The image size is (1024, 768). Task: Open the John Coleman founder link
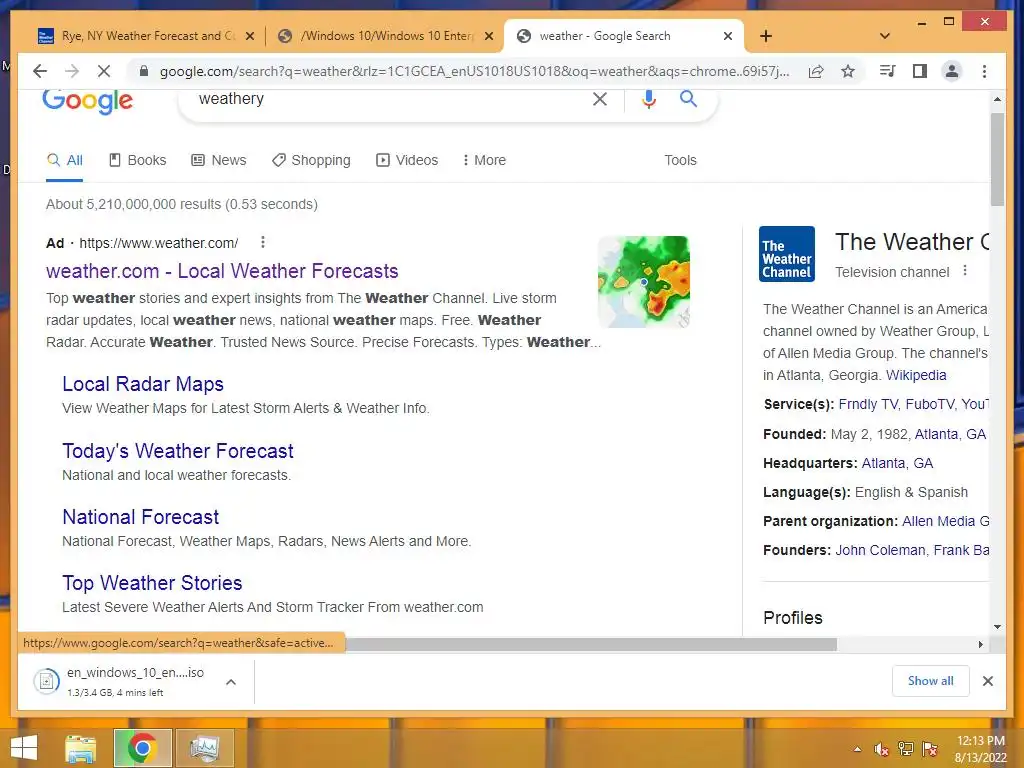(x=880, y=551)
